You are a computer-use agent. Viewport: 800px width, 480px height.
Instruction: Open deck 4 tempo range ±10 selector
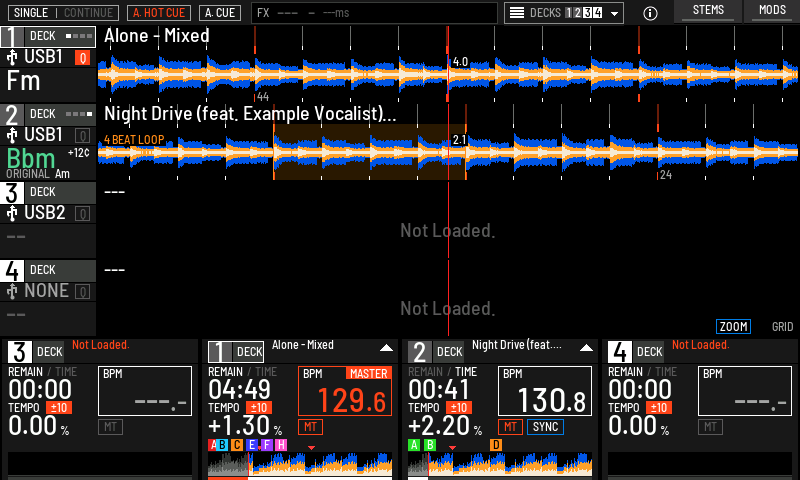[659, 408]
